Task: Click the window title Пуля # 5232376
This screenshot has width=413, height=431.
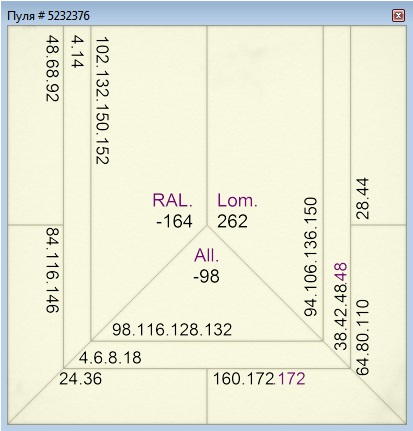Action: point(48,16)
